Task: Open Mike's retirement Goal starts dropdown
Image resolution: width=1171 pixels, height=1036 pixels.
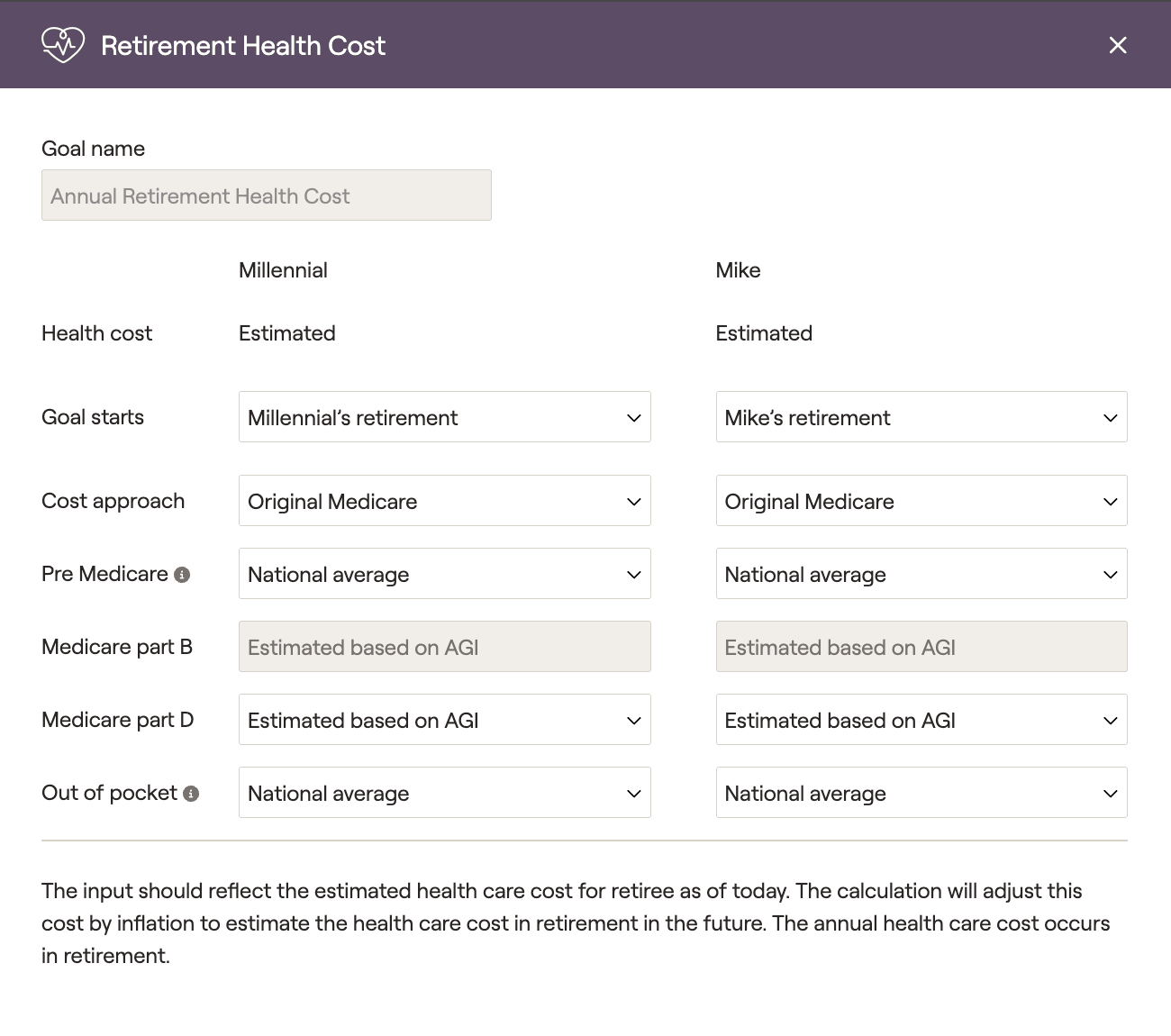Action: [921, 417]
